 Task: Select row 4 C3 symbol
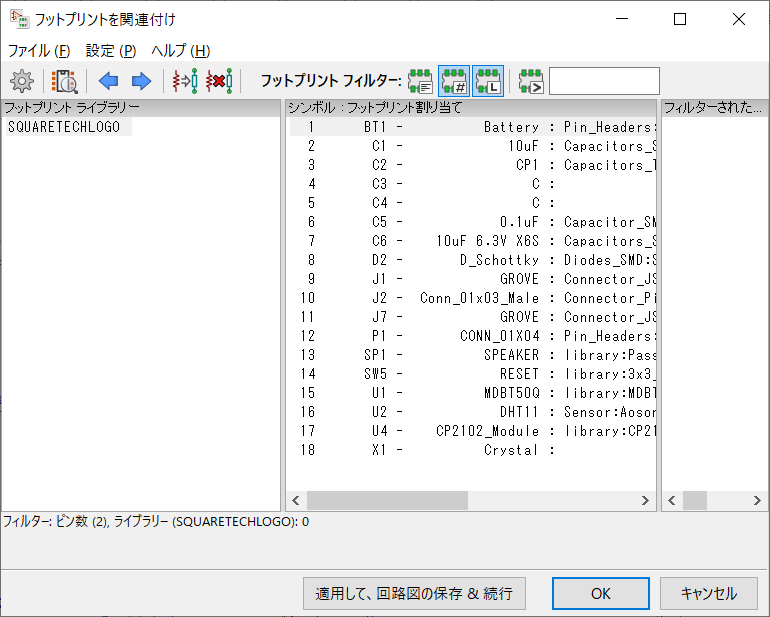point(473,184)
